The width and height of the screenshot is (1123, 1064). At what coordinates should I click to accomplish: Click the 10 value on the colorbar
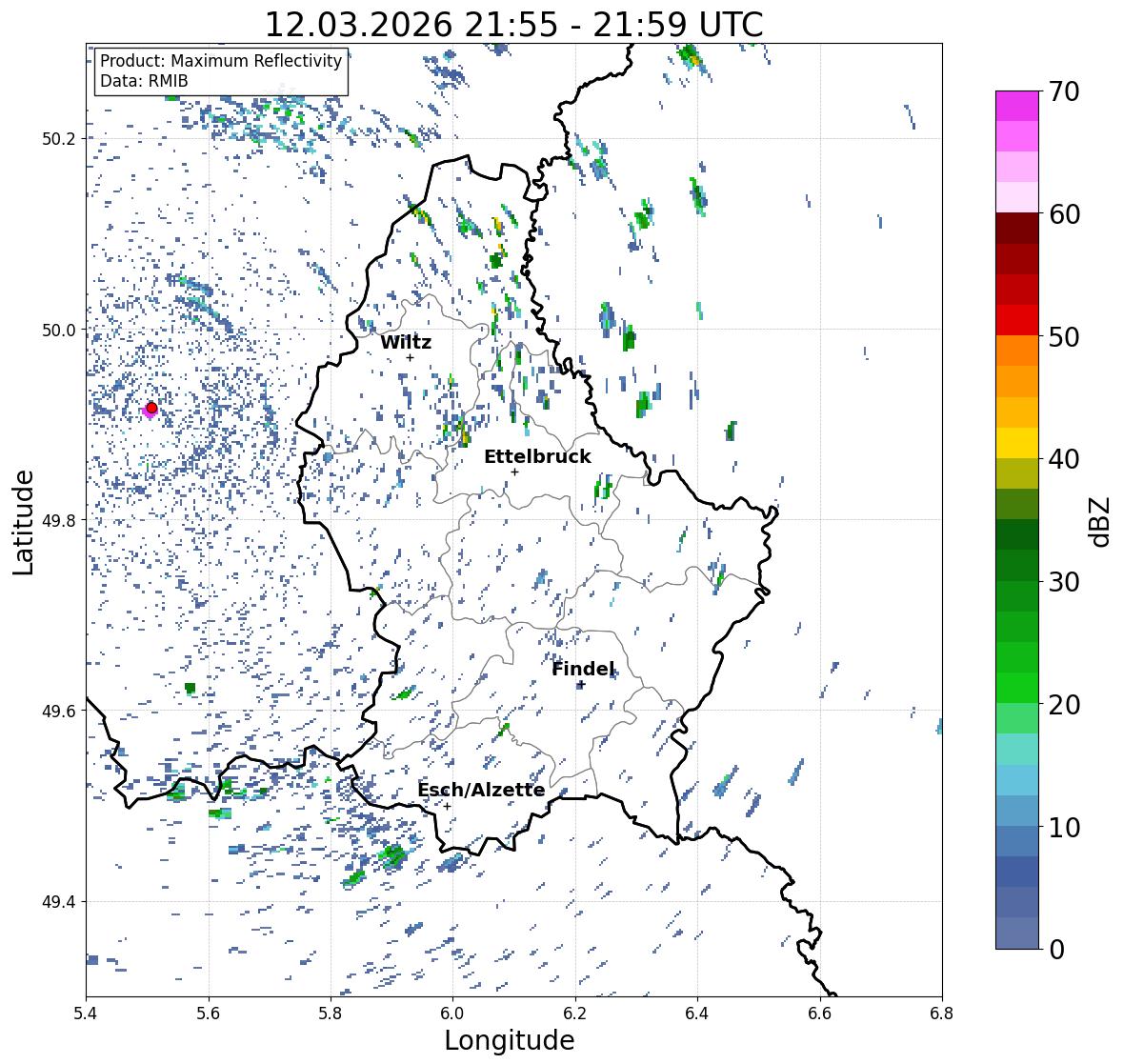1064,827
